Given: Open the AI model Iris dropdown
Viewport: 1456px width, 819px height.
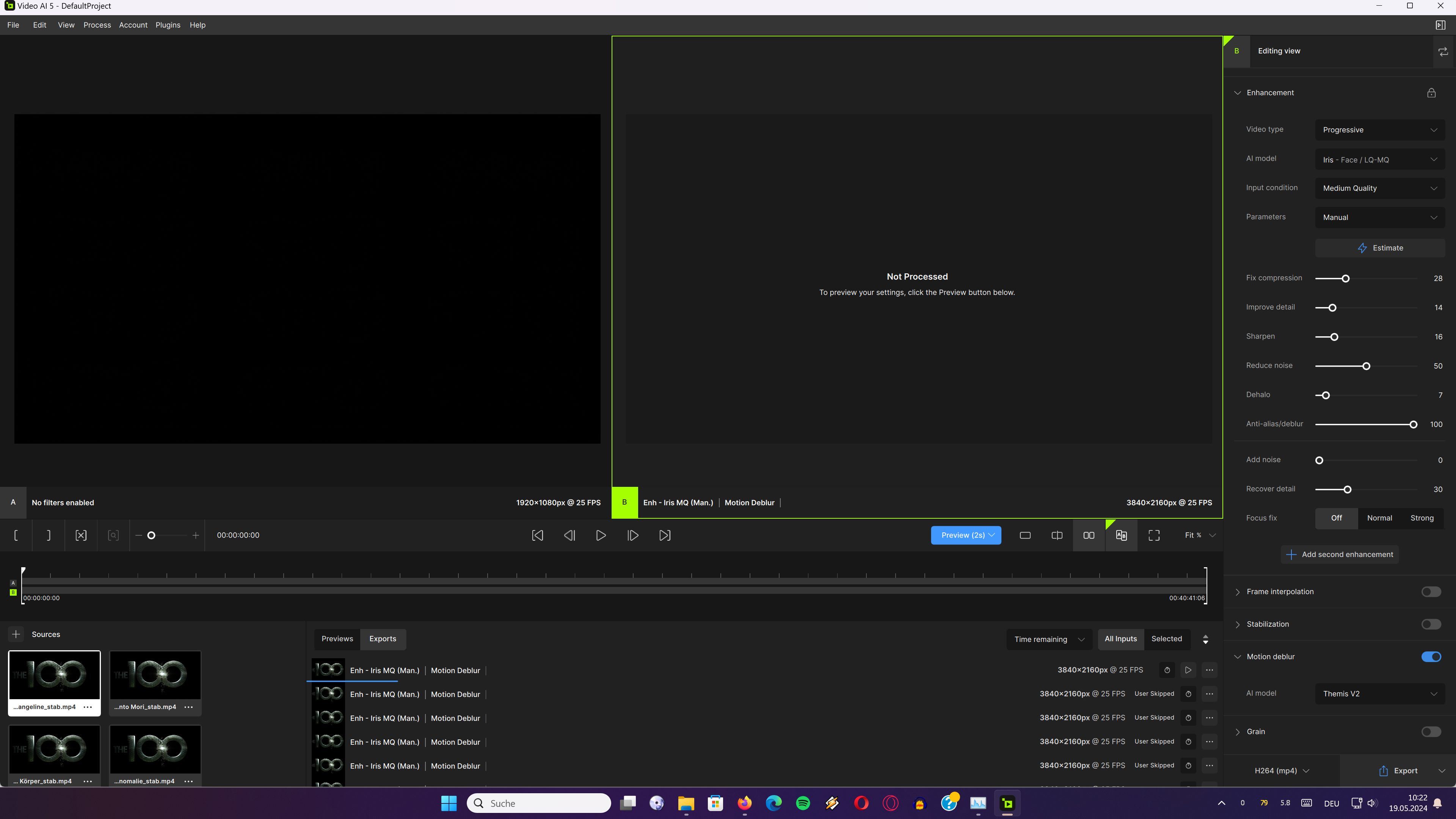Looking at the screenshot, I should pos(1379,160).
